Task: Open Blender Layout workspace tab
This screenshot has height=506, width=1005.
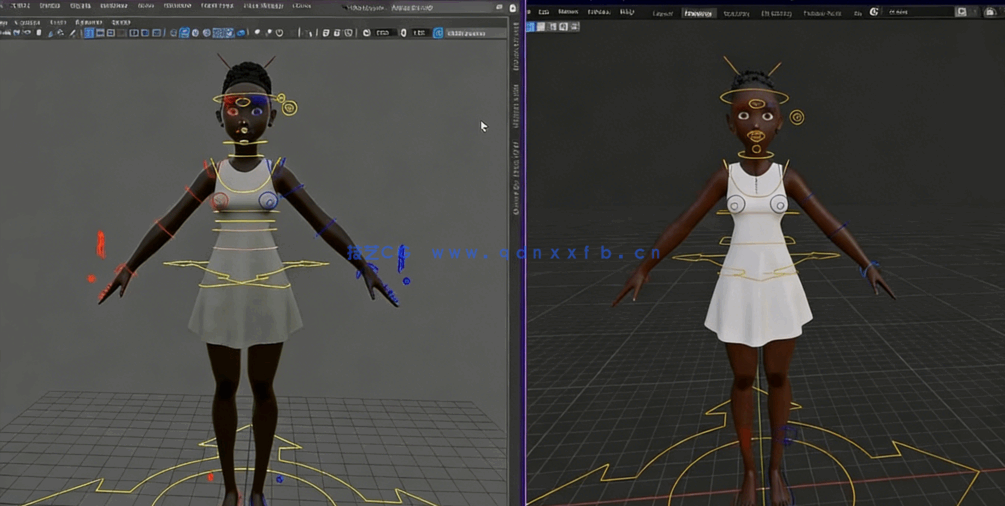Action: [662, 13]
